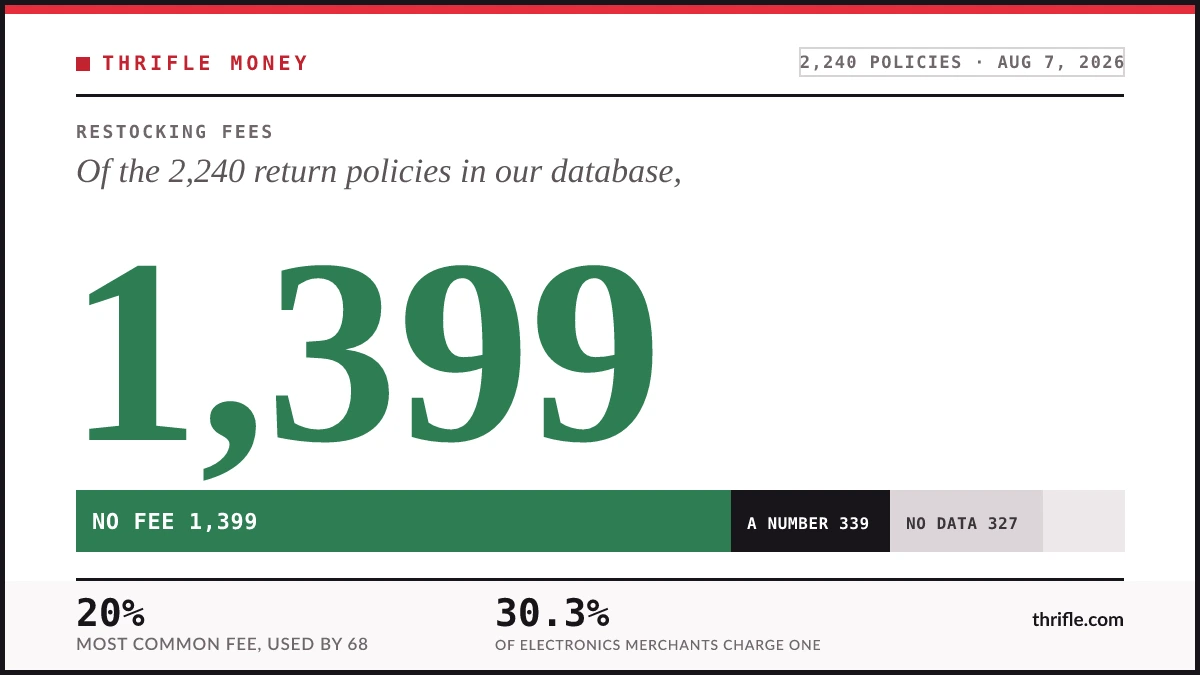Select the NO DATA 327 bar segment

966,521
